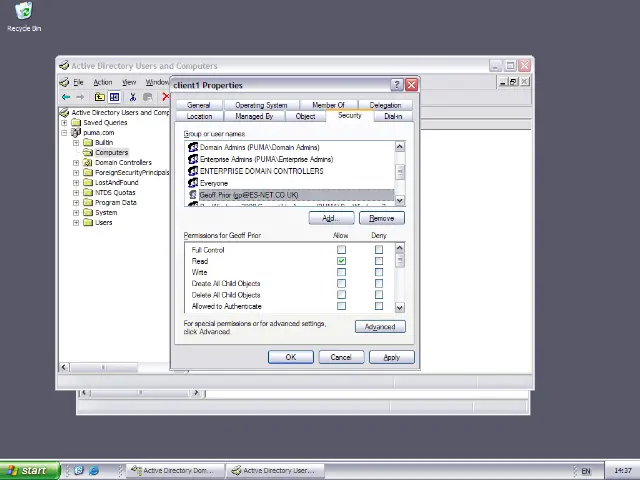Open the Advanced security settings
640x480 pixels.
(380, 327)
